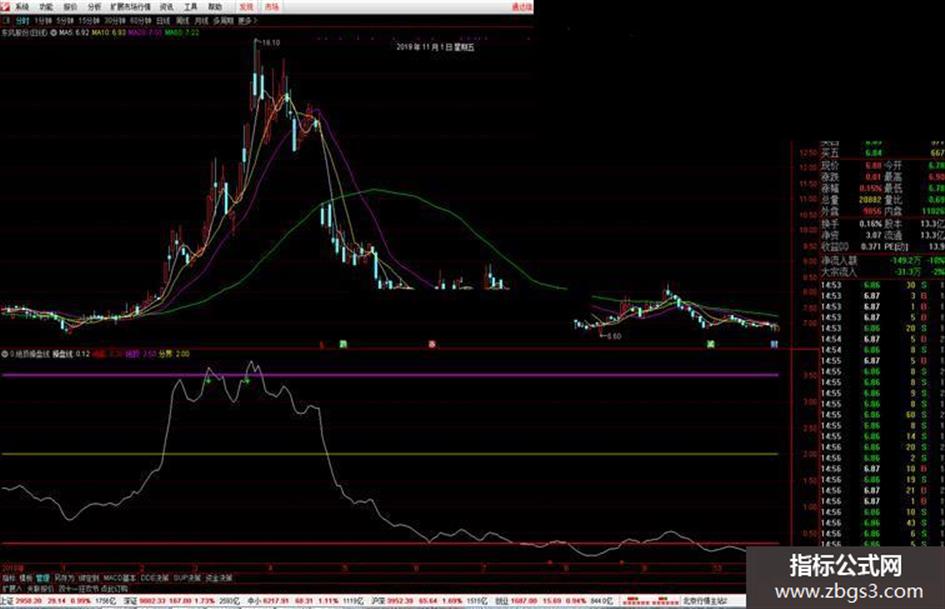Switch to the 发现 tab
945x609 pixels.
(246, 7)
